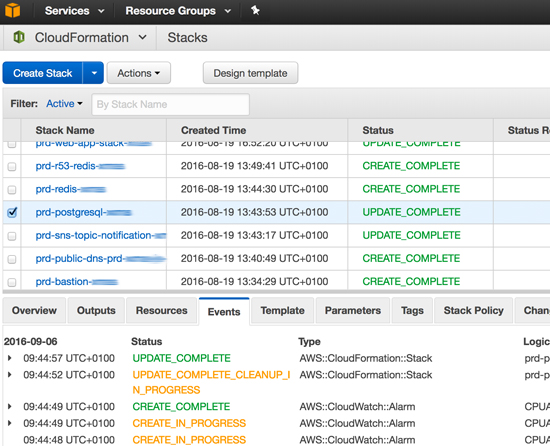Switch to the Stack Policy tab
The width and height of the screenshot is (550, 446).
[x=474, y=310]
